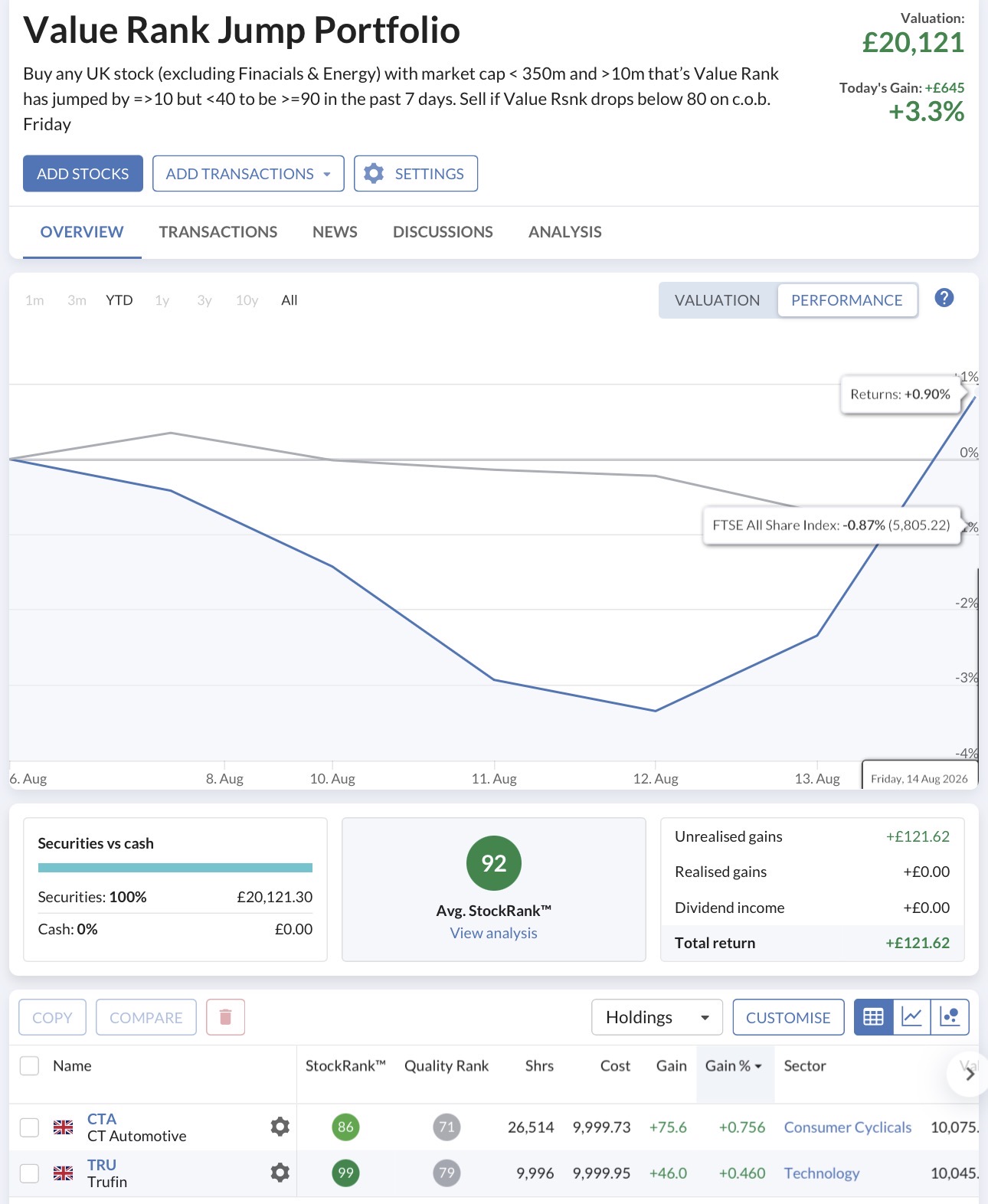Viewport: 988px width, 1204px height.
Task: Click the COMPARE button
Action: [x=146, y=1017]
